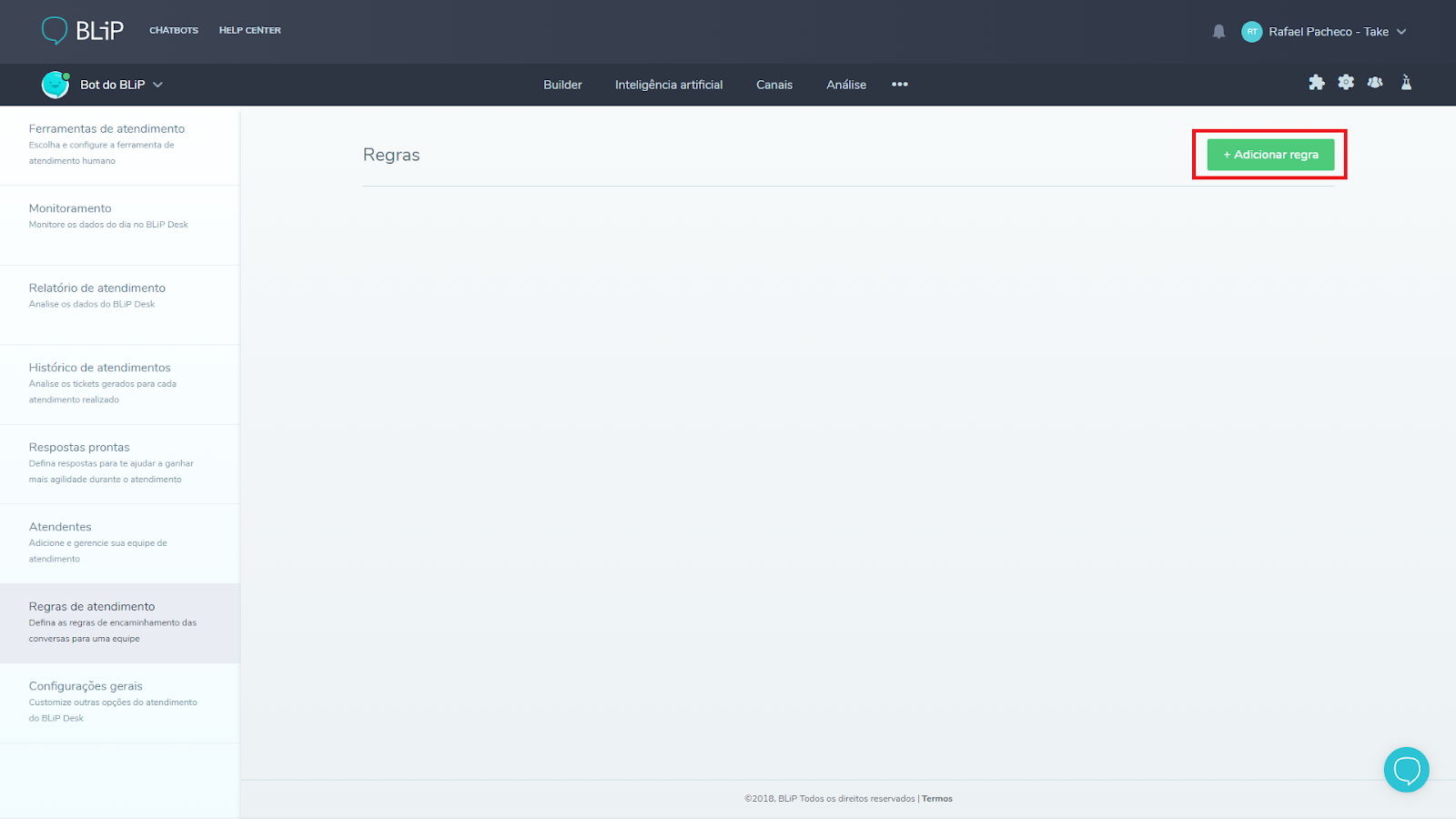1456x819 pixels.
Task: Open the team members icon
Action: click(x=1375, y=83)
